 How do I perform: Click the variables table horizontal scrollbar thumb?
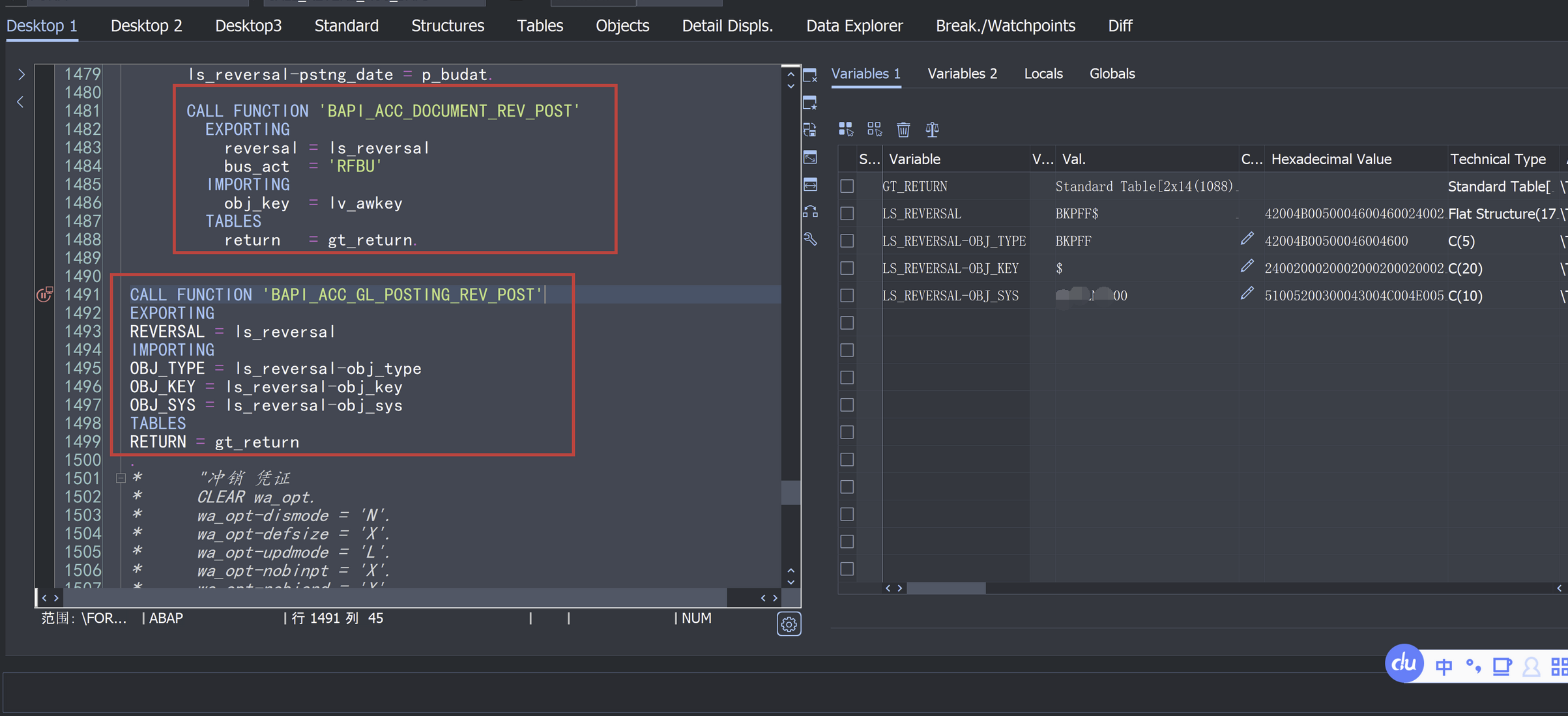click(946, 588)
